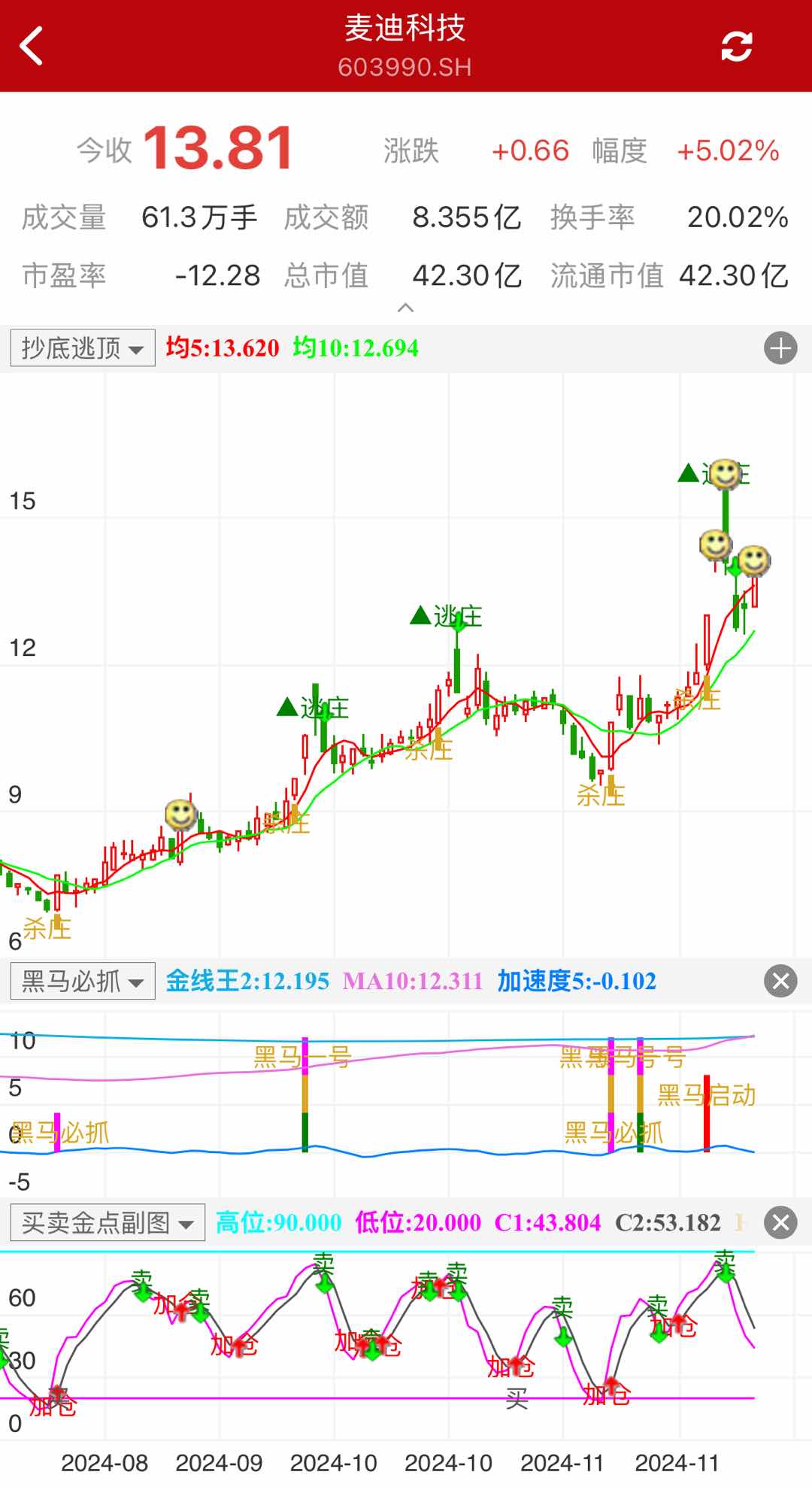Add indicator with the plus icon
This screenshot has height=1487, width=812.
(x=780, y=348)
